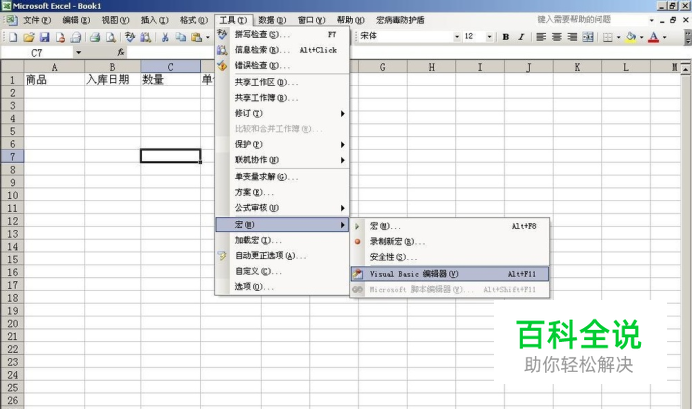Expand the 保护 submenu
The height and width of the screenshot is (409, 692).
click(282, 144)
